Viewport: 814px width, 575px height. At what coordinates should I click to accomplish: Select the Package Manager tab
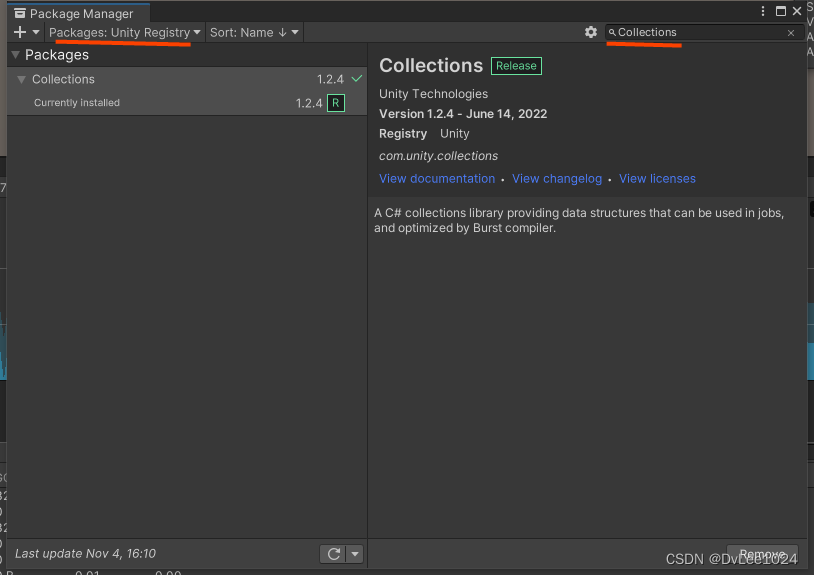click(x=78, y=13)
